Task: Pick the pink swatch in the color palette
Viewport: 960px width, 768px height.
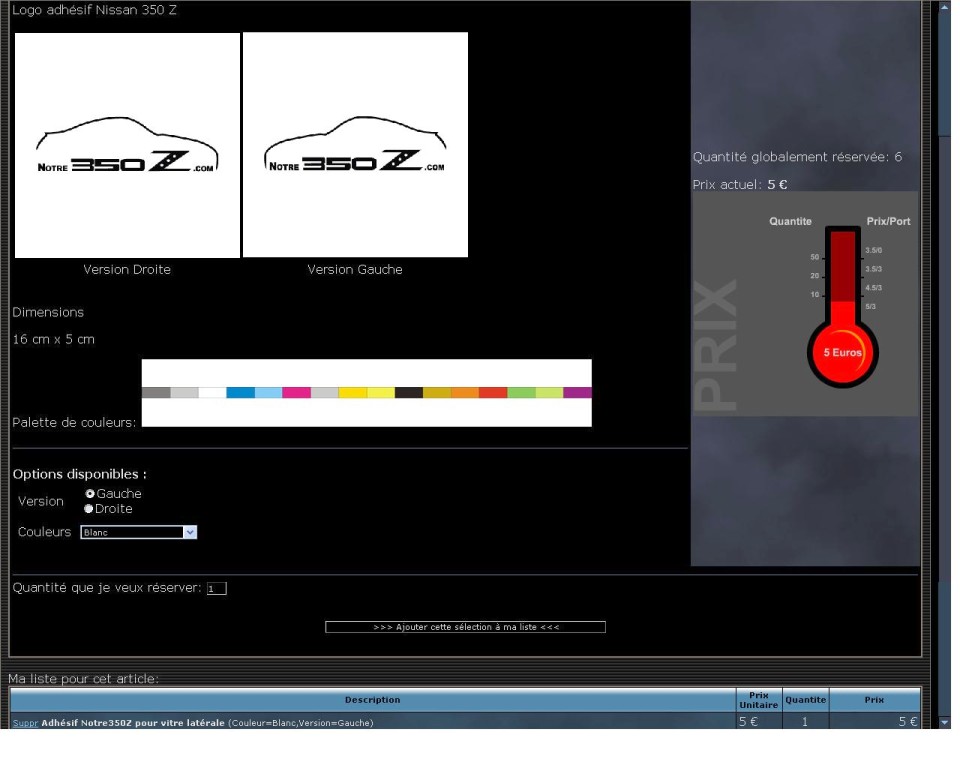Action: (296, 393)
